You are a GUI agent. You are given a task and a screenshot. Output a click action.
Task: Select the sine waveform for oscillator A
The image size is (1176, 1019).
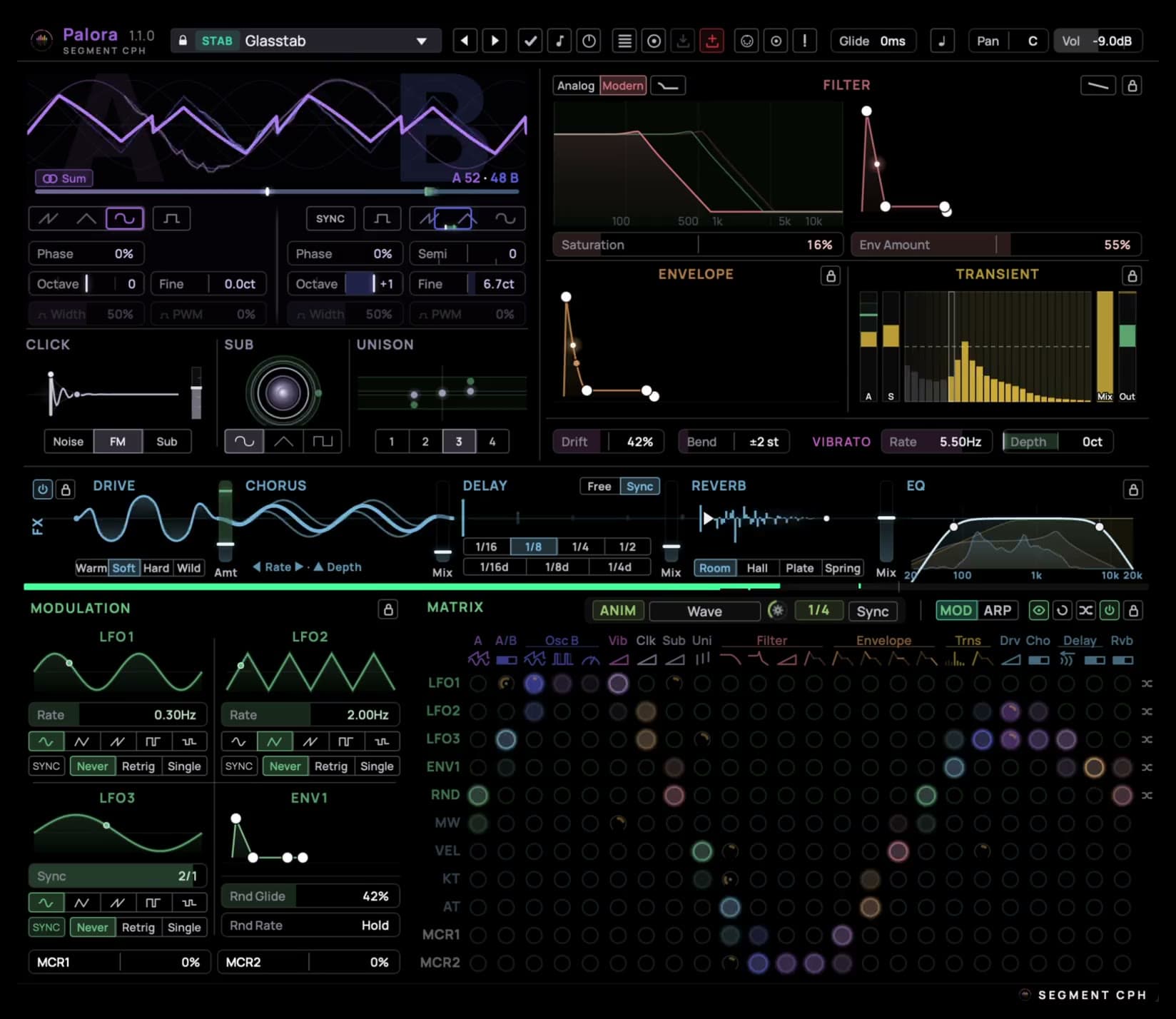tap(125, 218)
